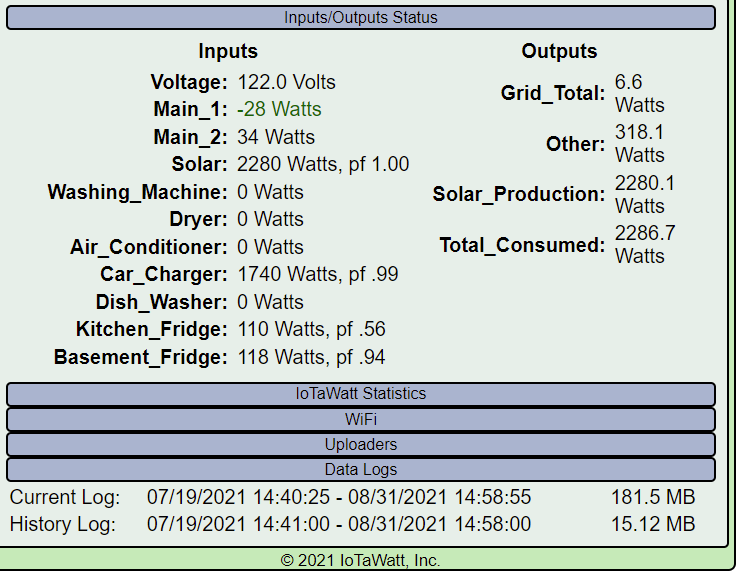The image size is (742, 585).
Task: Click the Main_1 input label
Action: (191, 109)
